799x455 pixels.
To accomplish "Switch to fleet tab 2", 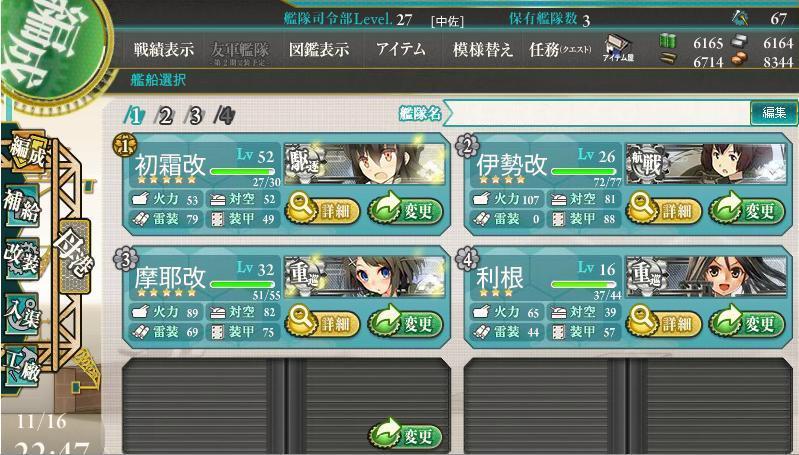I will [x=164, y=116].
